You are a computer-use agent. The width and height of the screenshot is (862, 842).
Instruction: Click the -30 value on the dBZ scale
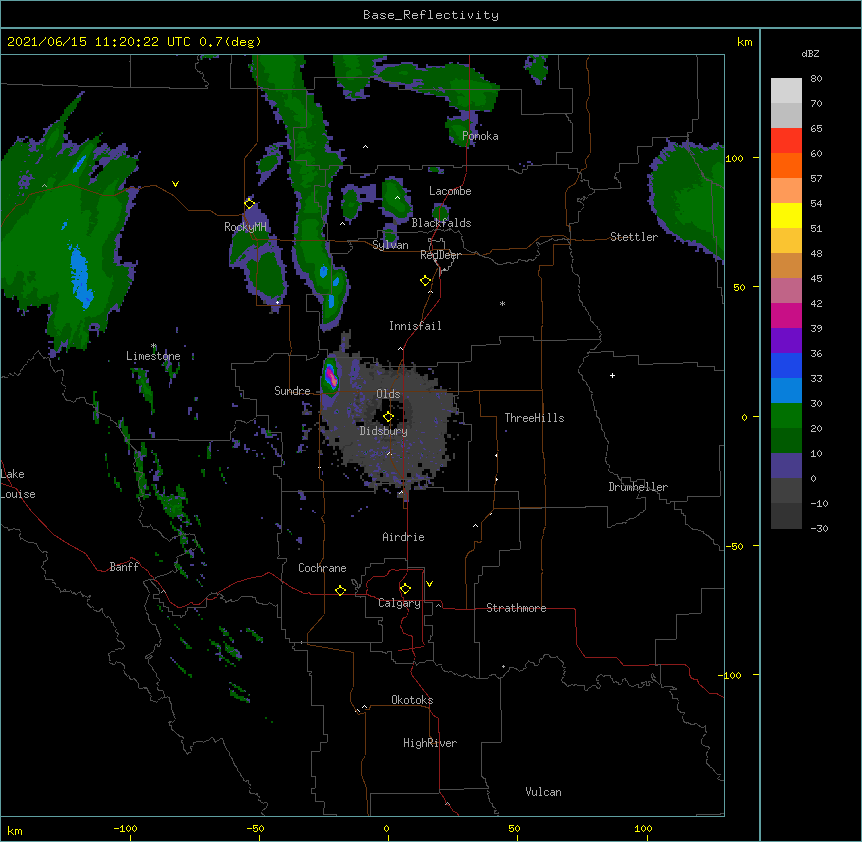click(x=819, y=528)
